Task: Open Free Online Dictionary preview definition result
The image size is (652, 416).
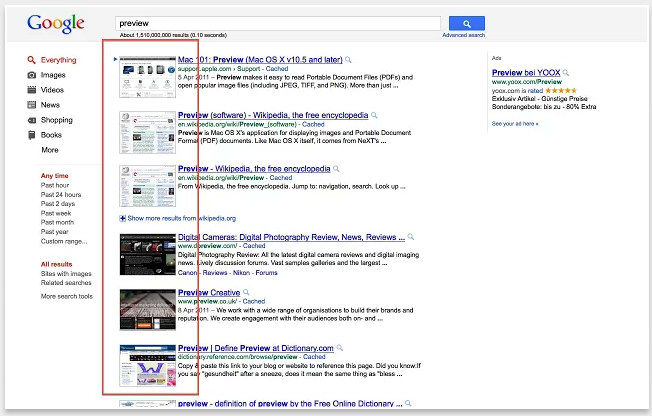Action: [x=290, y=404]
